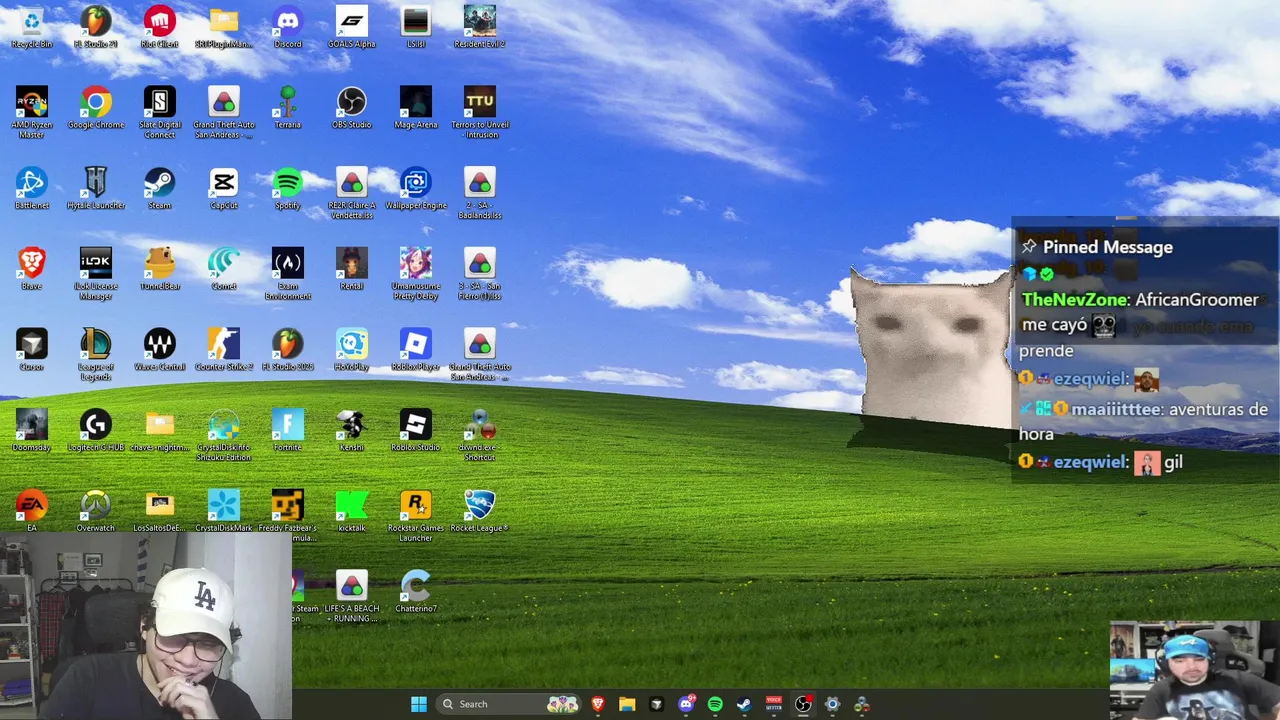Open the iLok License Manager
Image resolution: width=1280 pixels, height=720 pixels.
coord(96,274)
